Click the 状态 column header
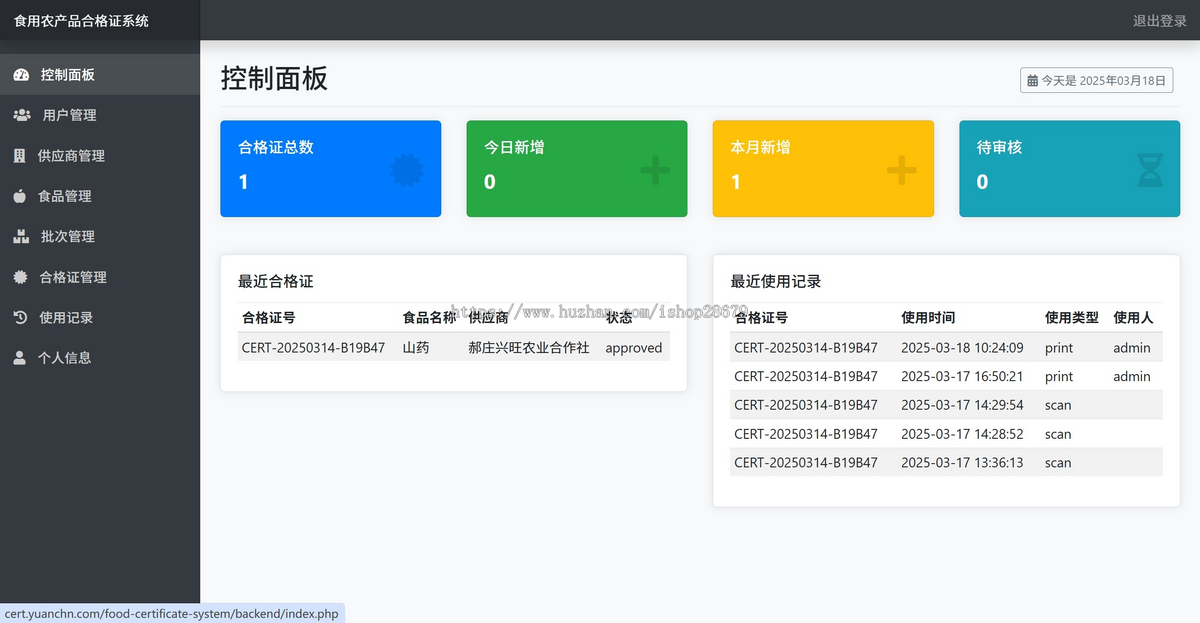Screen dimensions: 1200x623 [x=619, y=318]
